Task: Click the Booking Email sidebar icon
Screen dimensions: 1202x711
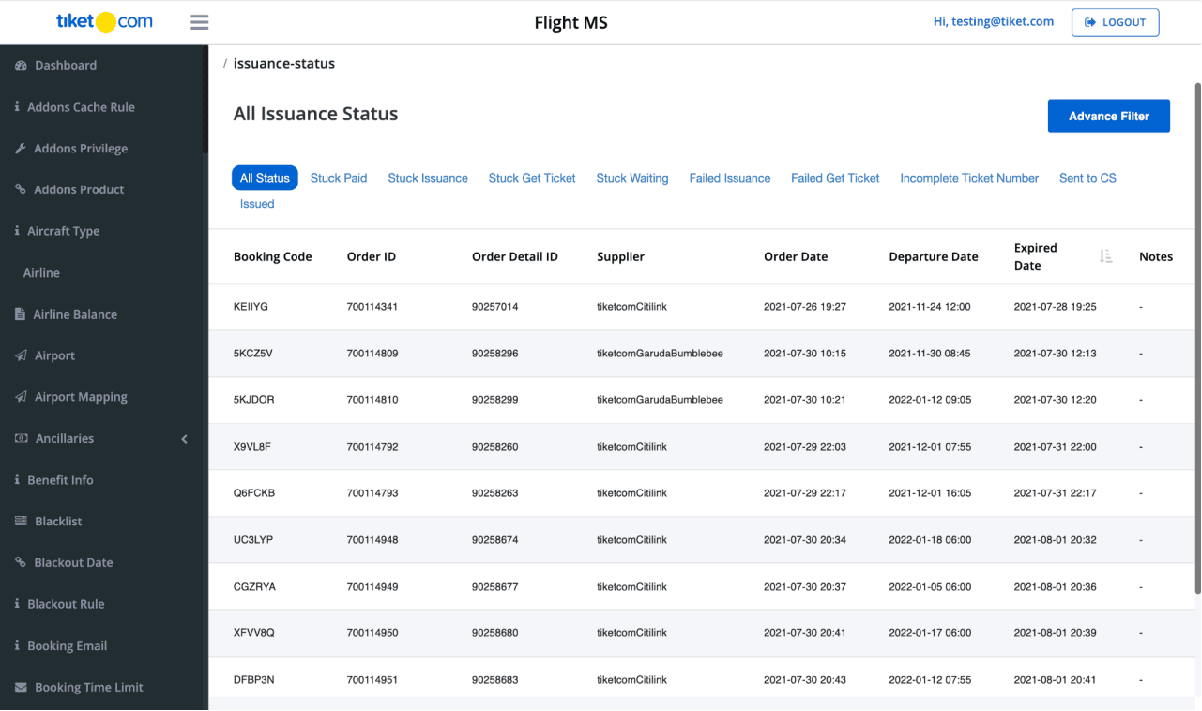Action: click(18, 645)
